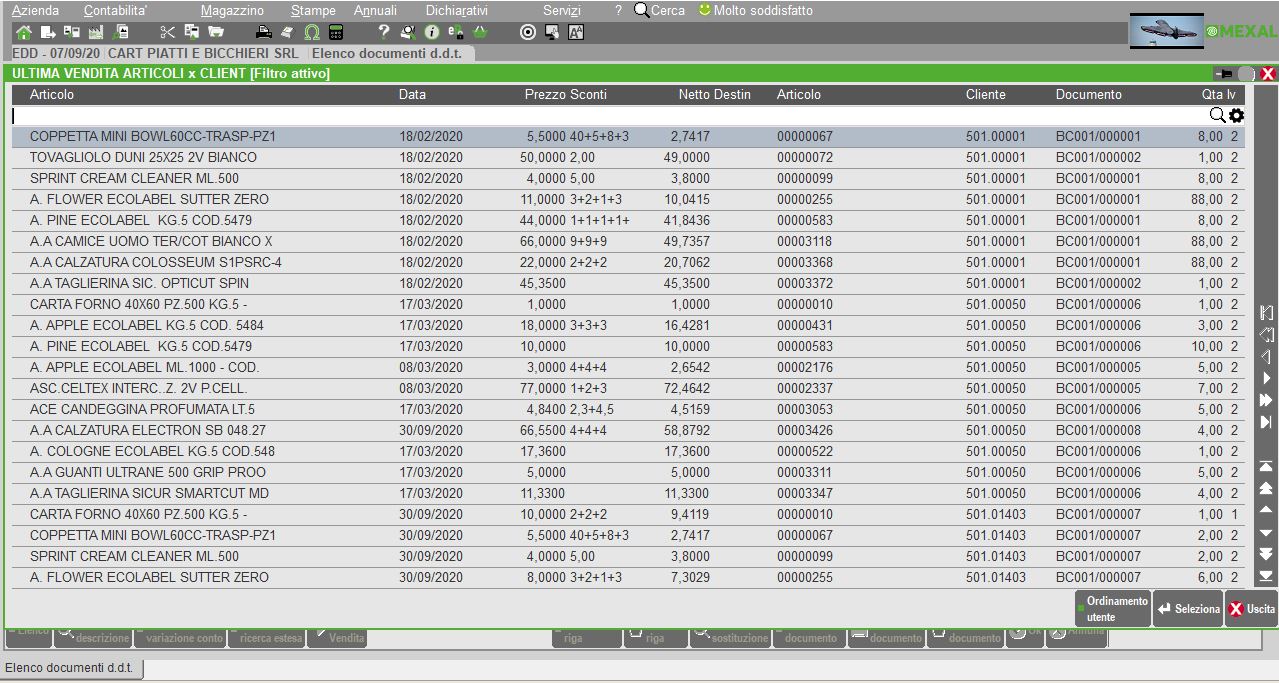Toggle the pin icon in green title bar
The image size is (1279, 683).
tap(1222, 74)
